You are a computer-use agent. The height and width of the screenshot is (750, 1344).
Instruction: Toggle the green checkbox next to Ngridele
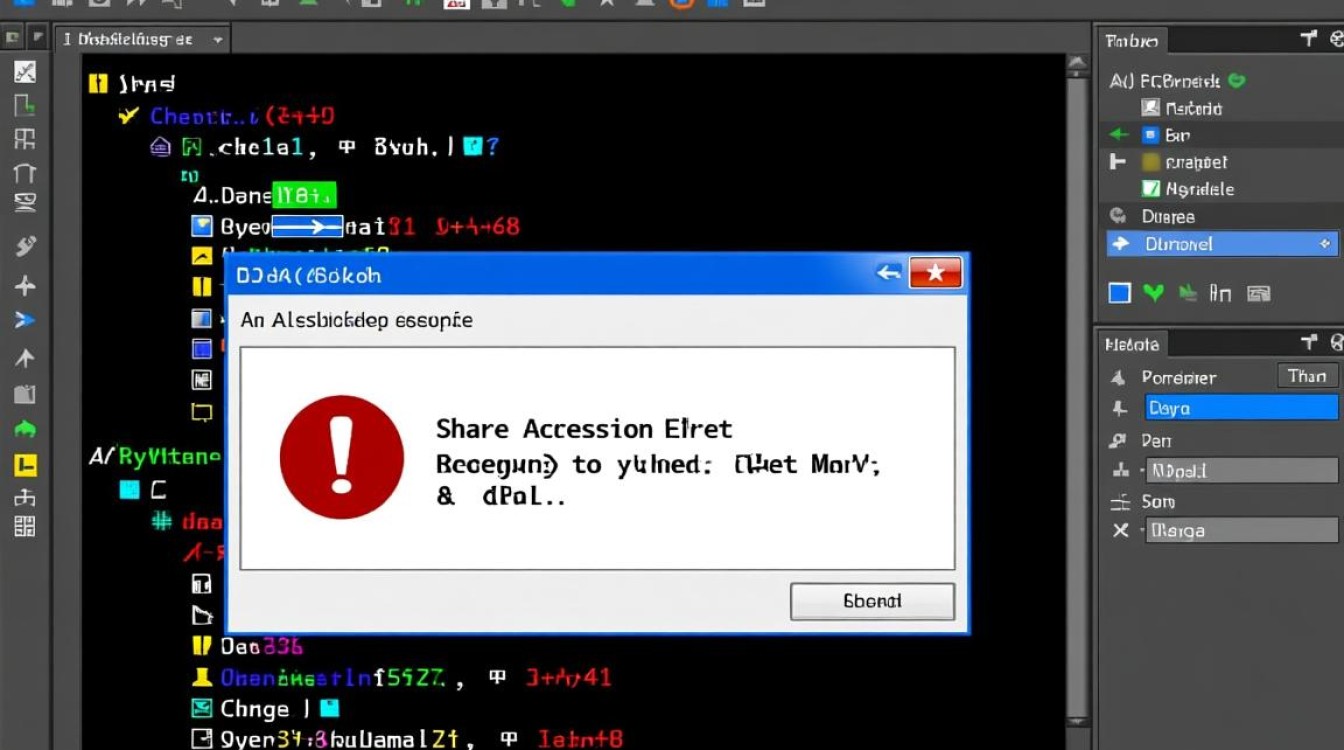pyautogui.click(x=1150, y=189)
